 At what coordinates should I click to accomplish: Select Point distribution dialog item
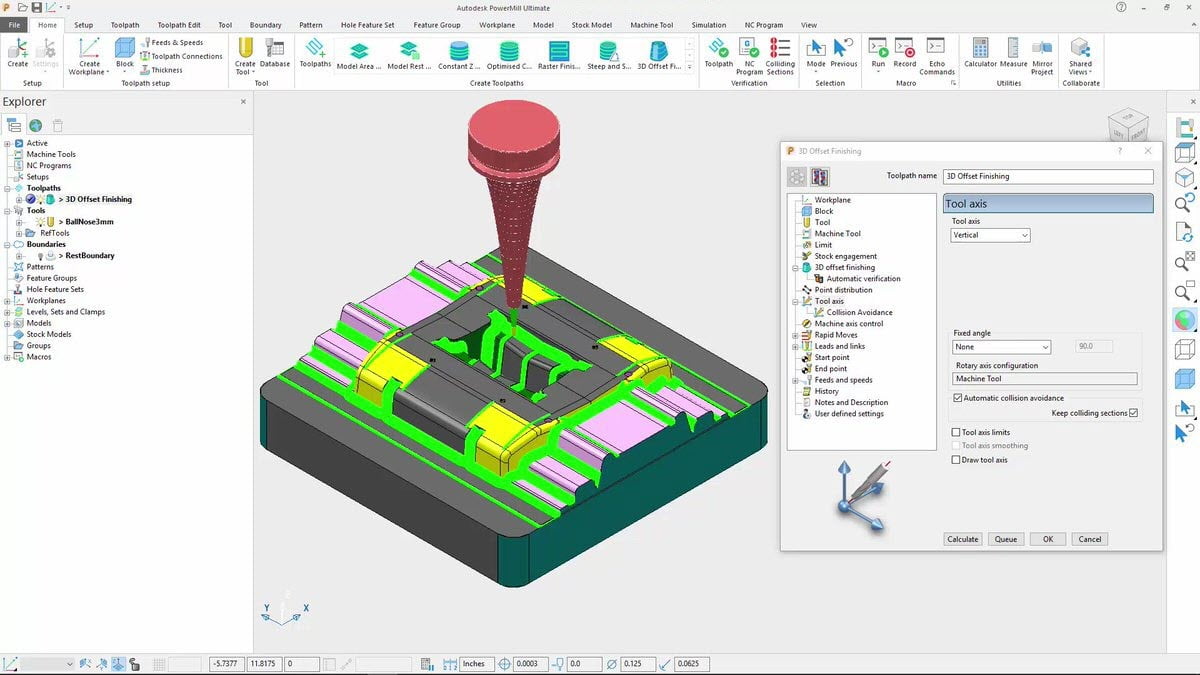843,290
